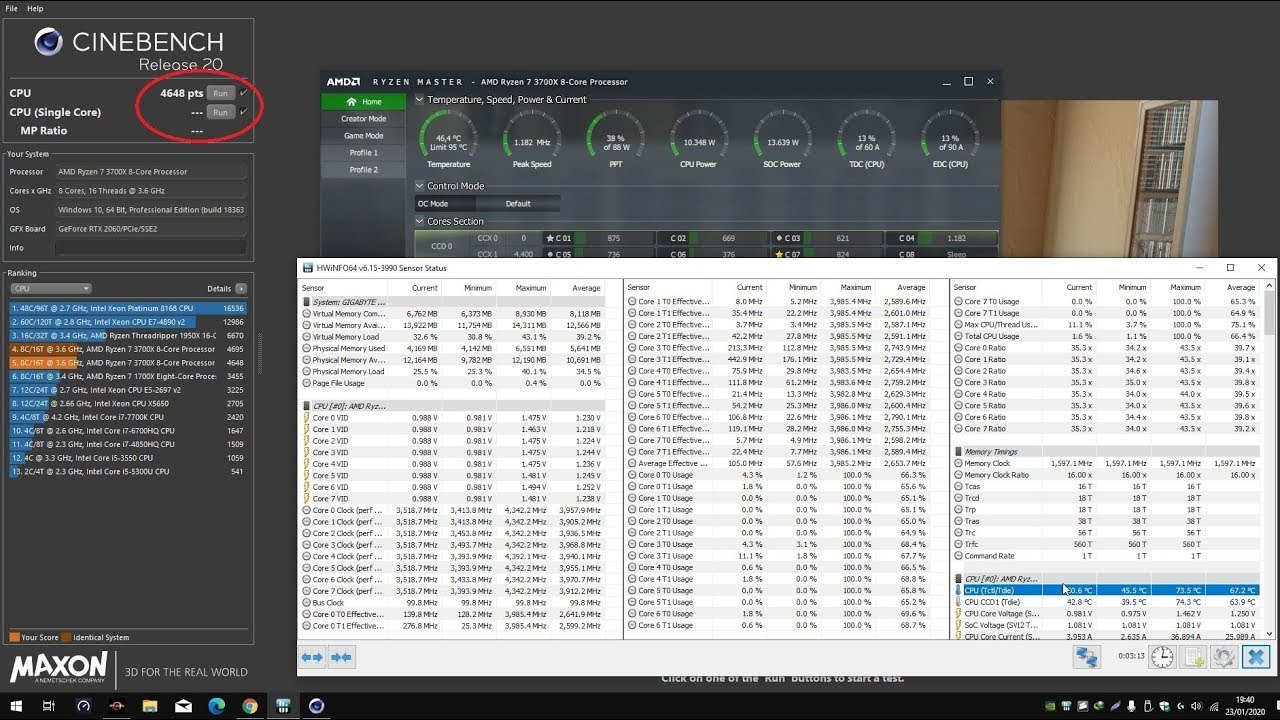The width and height of the screenshot is (1280, 720).
Task: Toggle the CPU test checkbox in Cinebench
Action: [243, 93]
